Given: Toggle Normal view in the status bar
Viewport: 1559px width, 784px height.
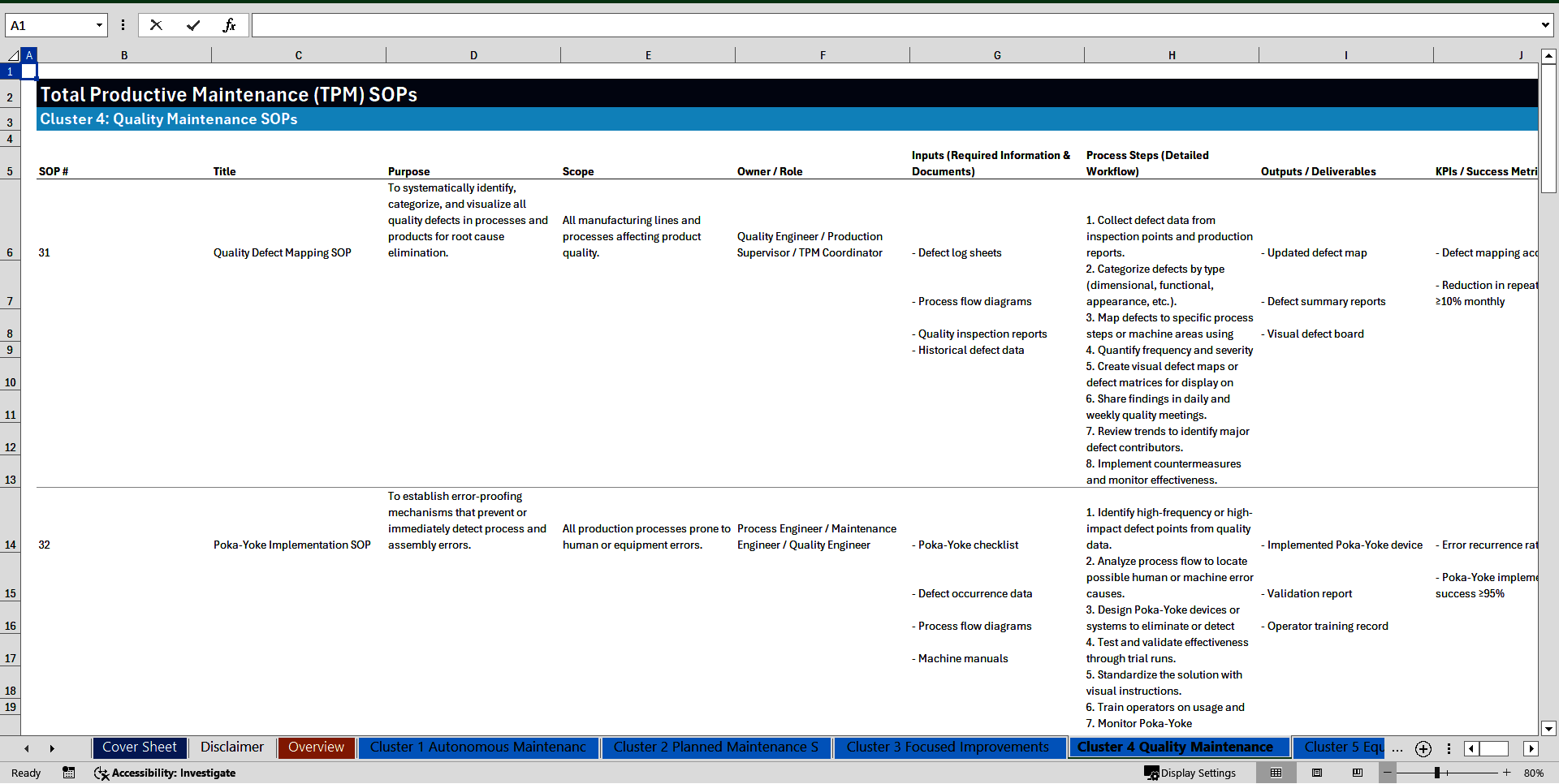Looking at the screenshot, I should point(1276,773).
